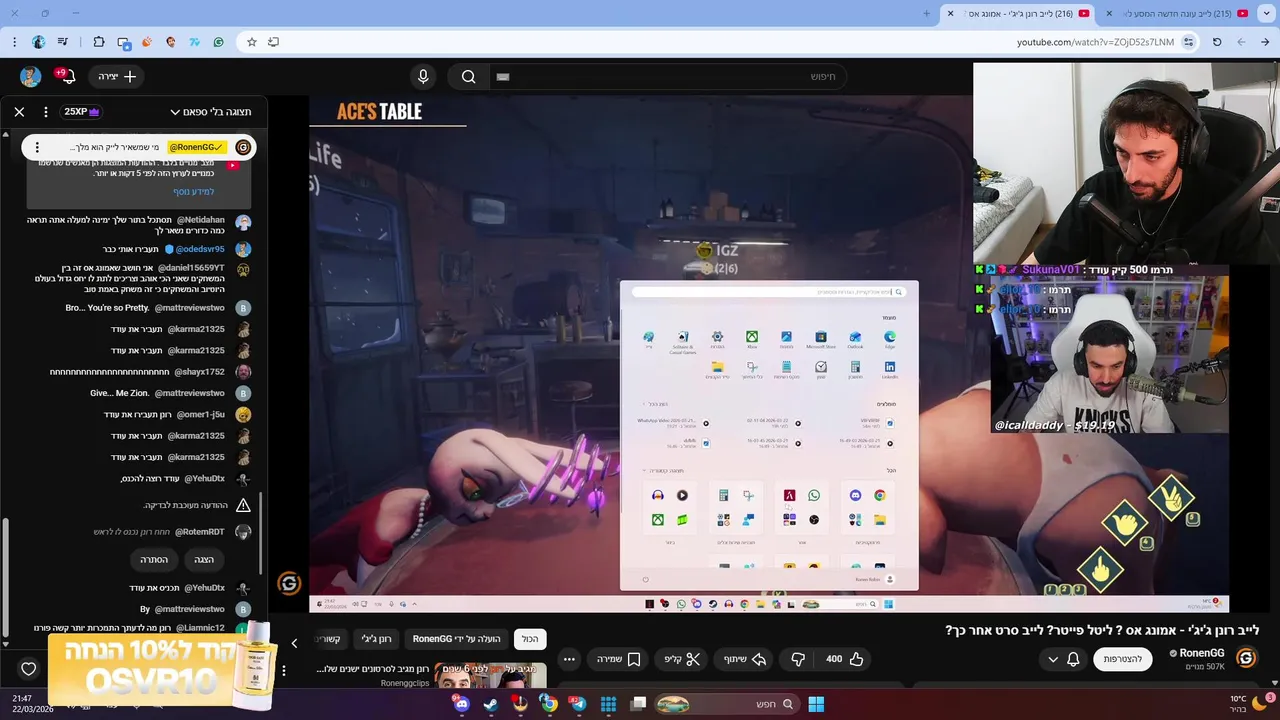The width and height of the screenshot is (1280, 720).
Task: Open live chat three-dot options menu
Action: 46,112
